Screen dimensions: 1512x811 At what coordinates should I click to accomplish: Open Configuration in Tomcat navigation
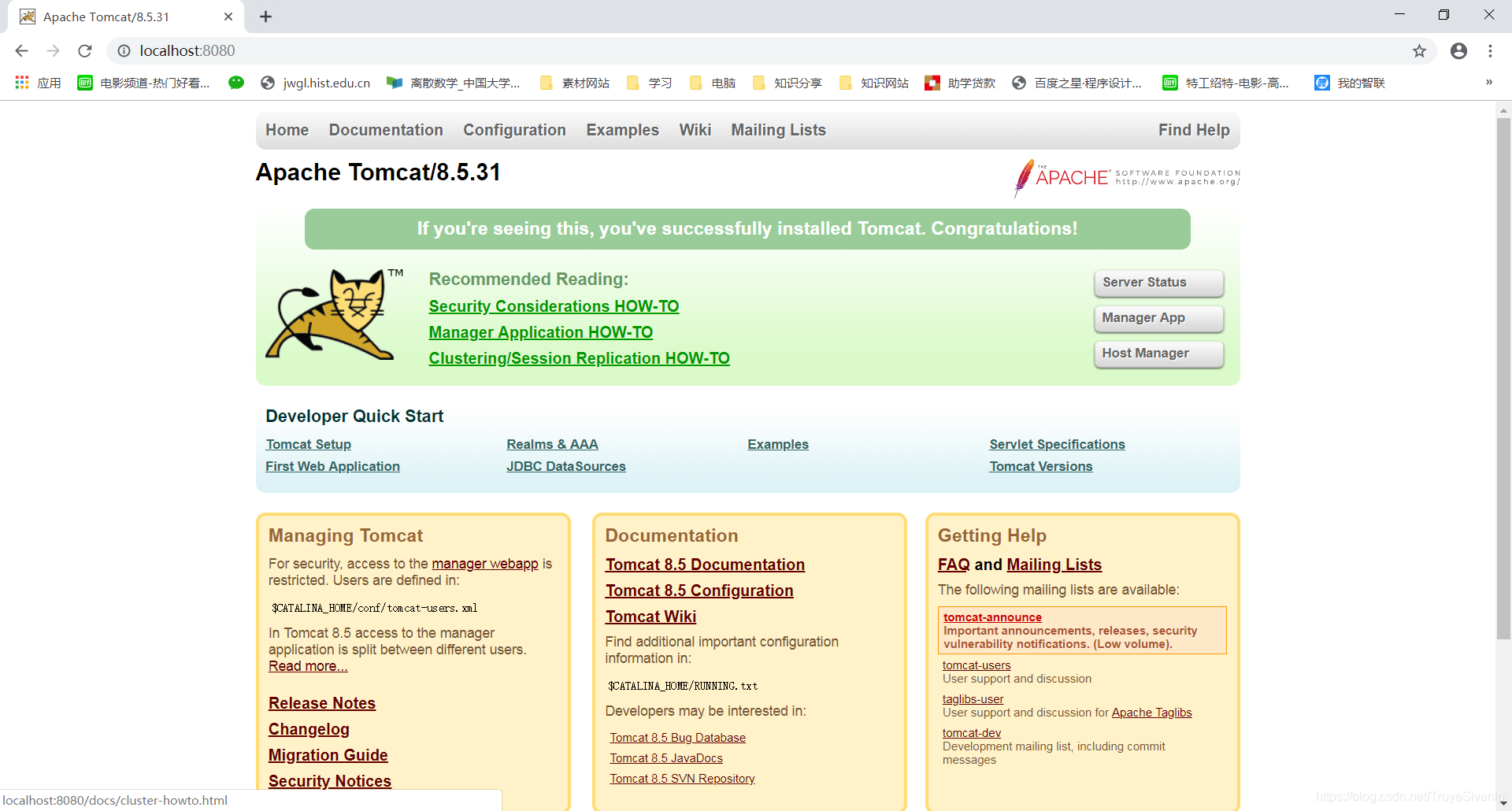tap(514, 130)
